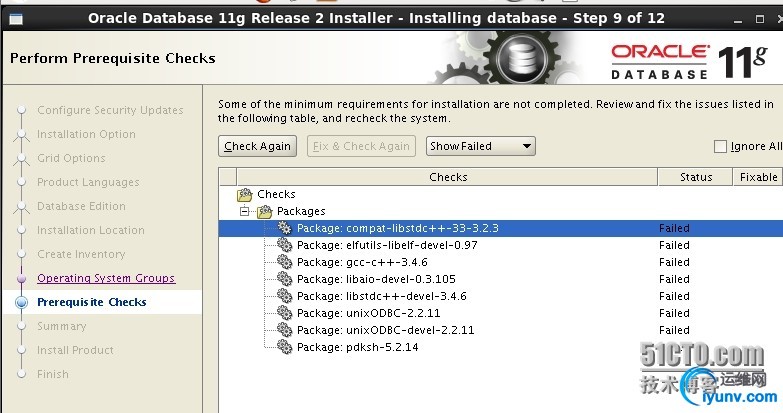Click the Checks root folder icon

point(245,194)
